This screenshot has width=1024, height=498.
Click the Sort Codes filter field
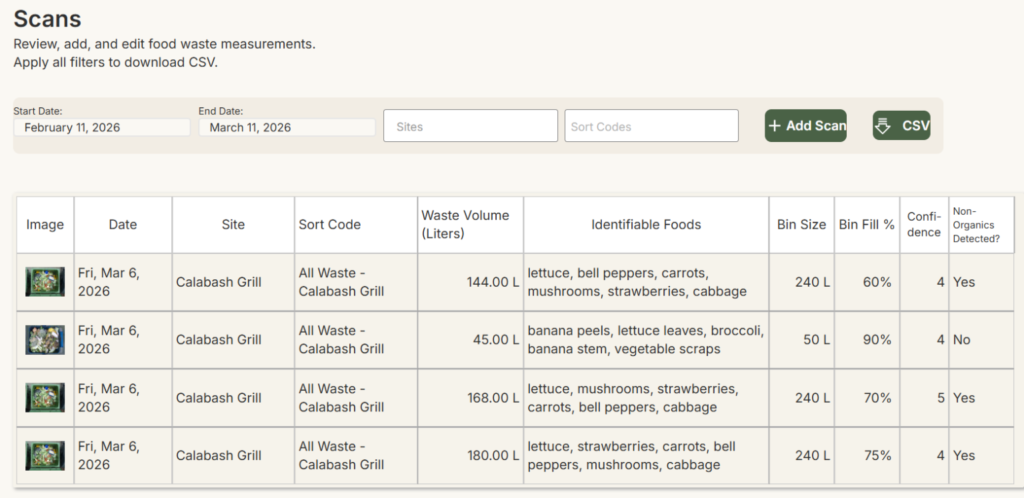click(651, 126)
